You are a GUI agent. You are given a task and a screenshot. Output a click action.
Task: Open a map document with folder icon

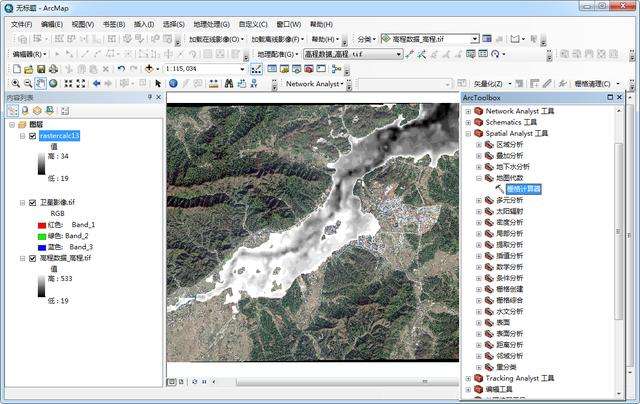point(29,69)
